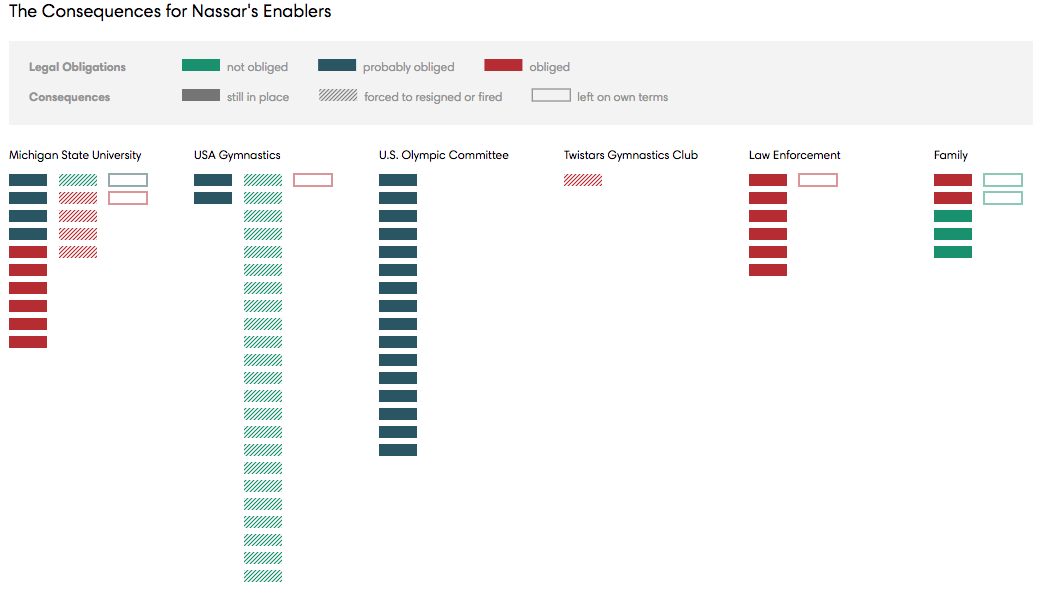Screen dimensions: 1053x600
Task: Click the 'Legal Obligations' legend label
Action: [x=77, y=67]
